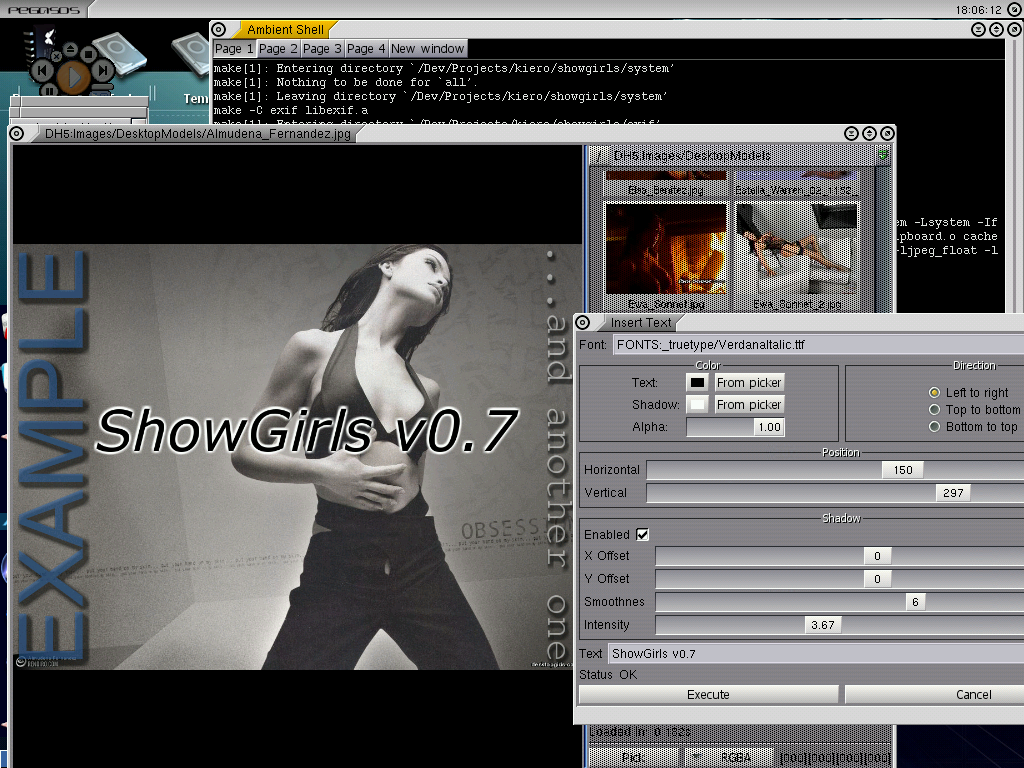The width and height of the screenshot is (1024, 768).
Task: Click the green bookmark icon in thumbnail browser
Action: tap(883, 156)
